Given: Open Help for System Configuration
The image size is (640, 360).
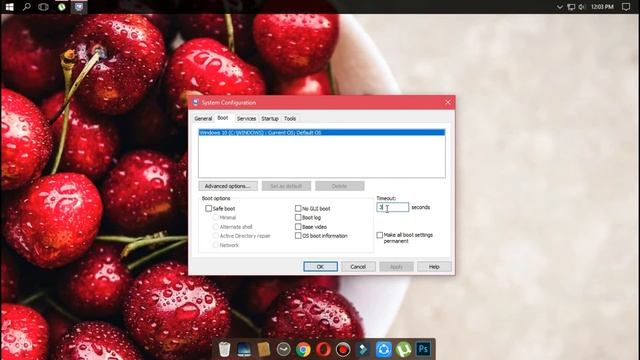Looking at the screenshot, I should pyautogui.click(x=434, y=267).
